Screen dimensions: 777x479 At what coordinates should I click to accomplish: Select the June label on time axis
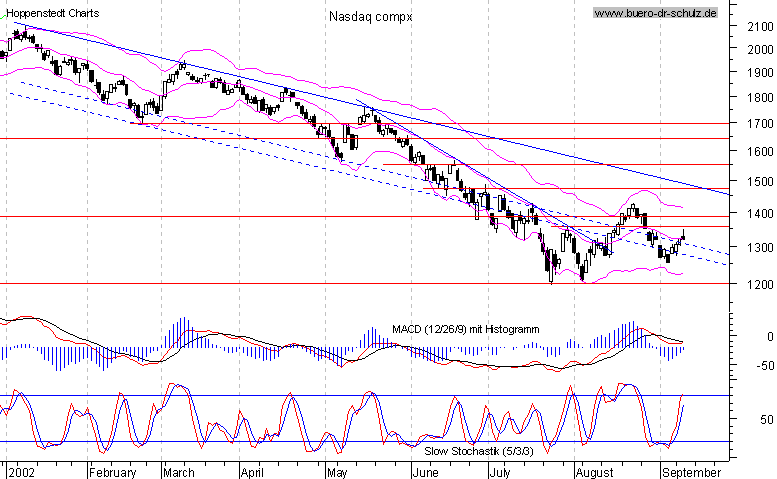click(426, 473)
